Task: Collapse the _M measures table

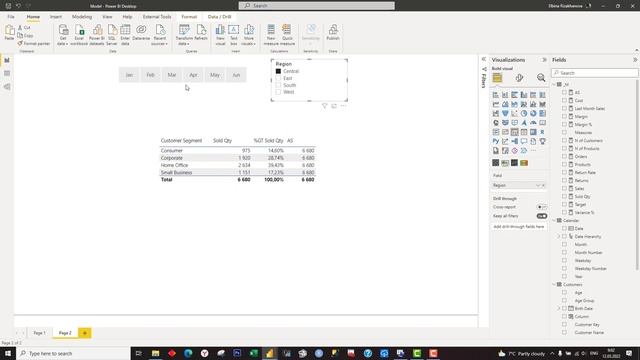Action: [x=554, y=84]
